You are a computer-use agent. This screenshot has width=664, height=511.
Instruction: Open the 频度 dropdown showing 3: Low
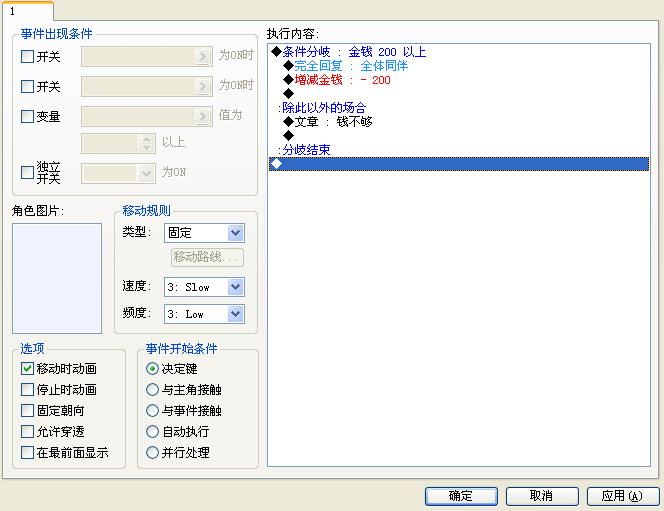(x=204, y=314)
